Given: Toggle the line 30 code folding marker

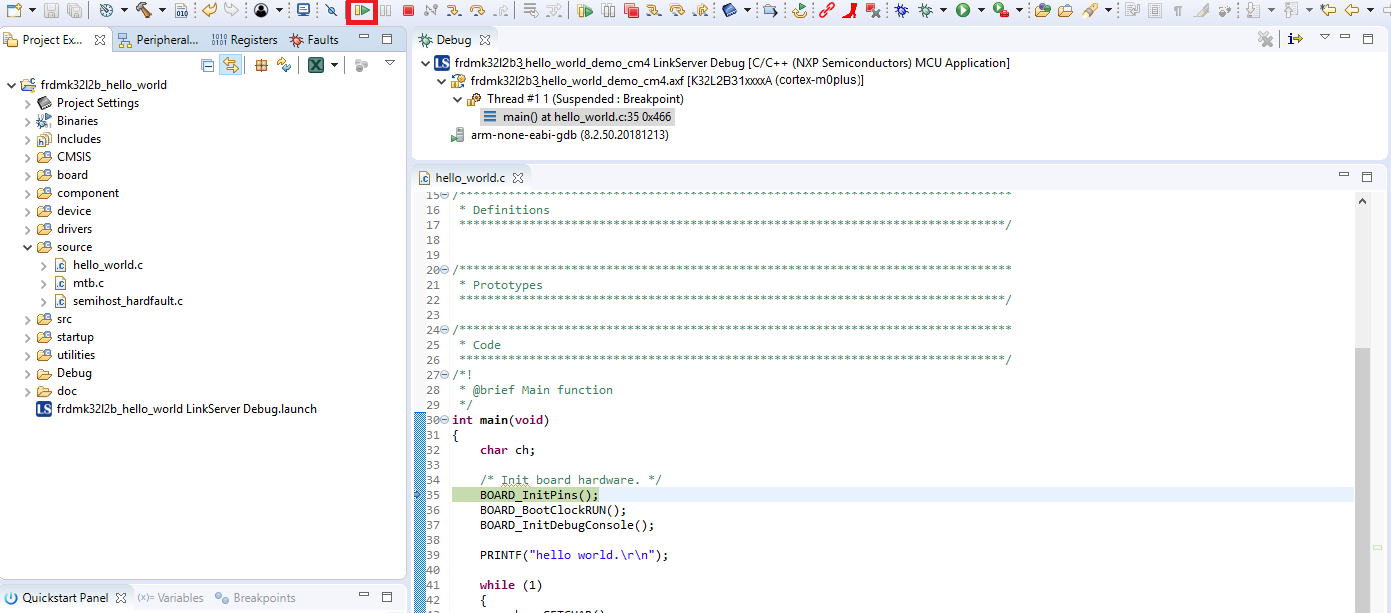Looking at the screenshot, I should (444, 420).
